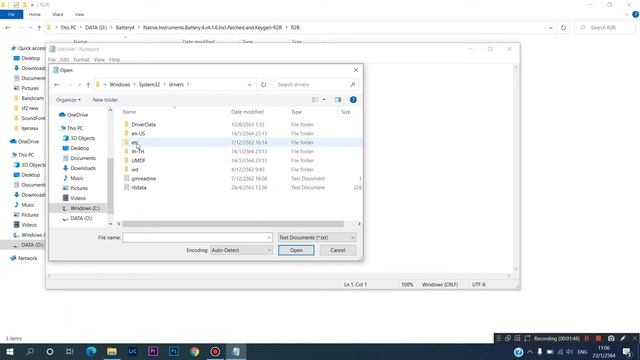640x360 pixels.
Task: Click the help icon in Open dialog
Action: click(x=353, y=100)
